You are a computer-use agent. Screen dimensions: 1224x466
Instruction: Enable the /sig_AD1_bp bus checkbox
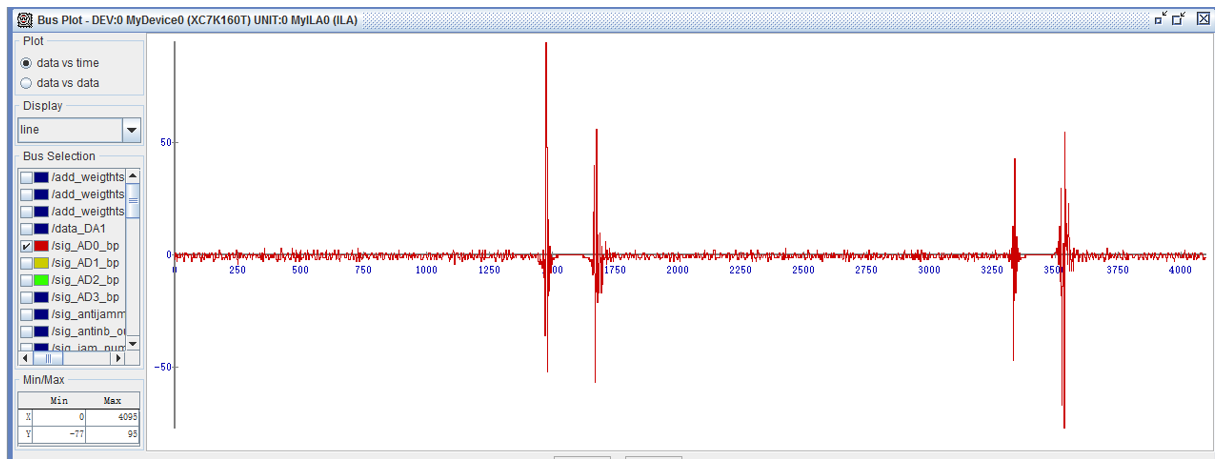pyautogui.click(x=25, y=262)
